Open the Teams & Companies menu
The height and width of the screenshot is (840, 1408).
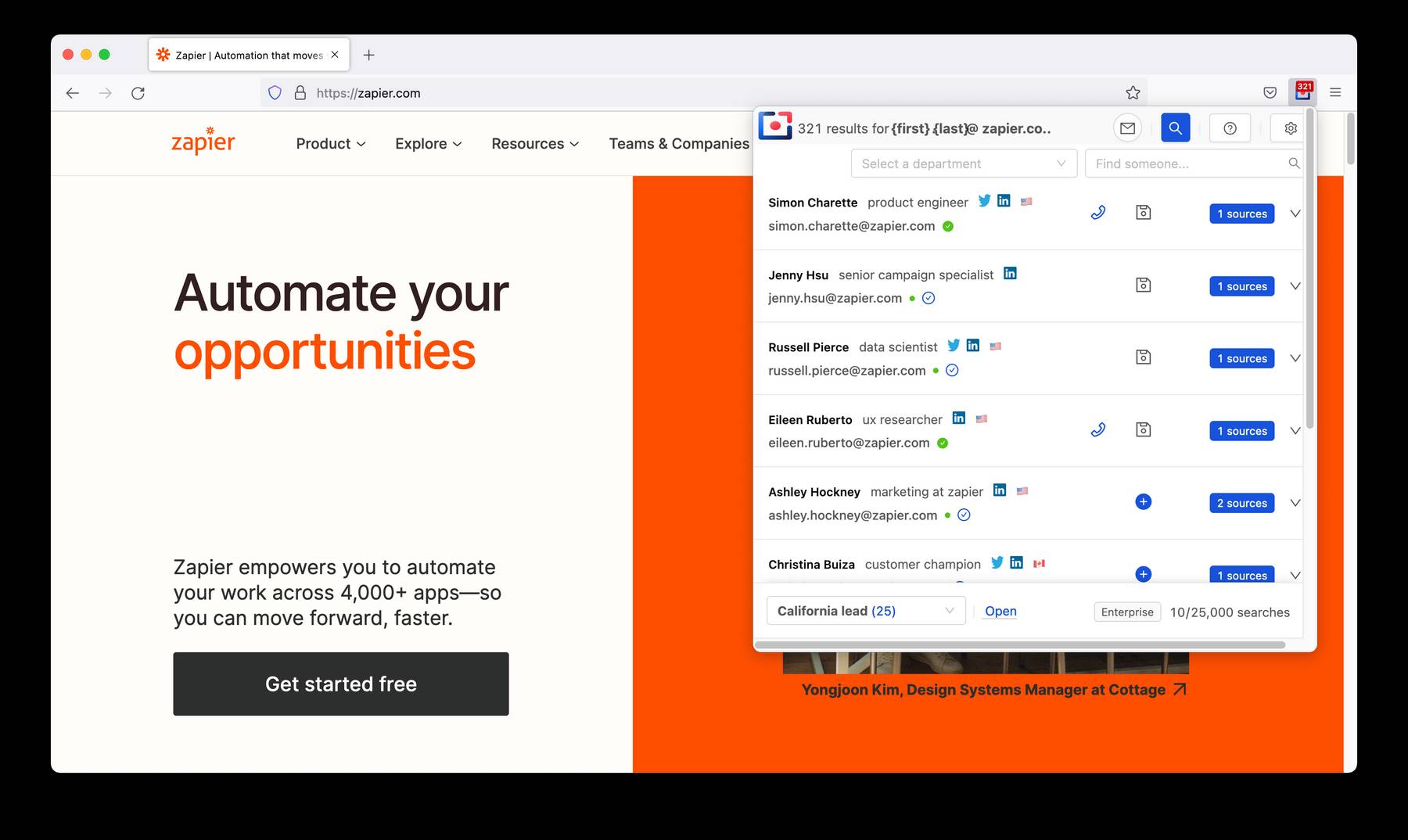tap(679, 144)
